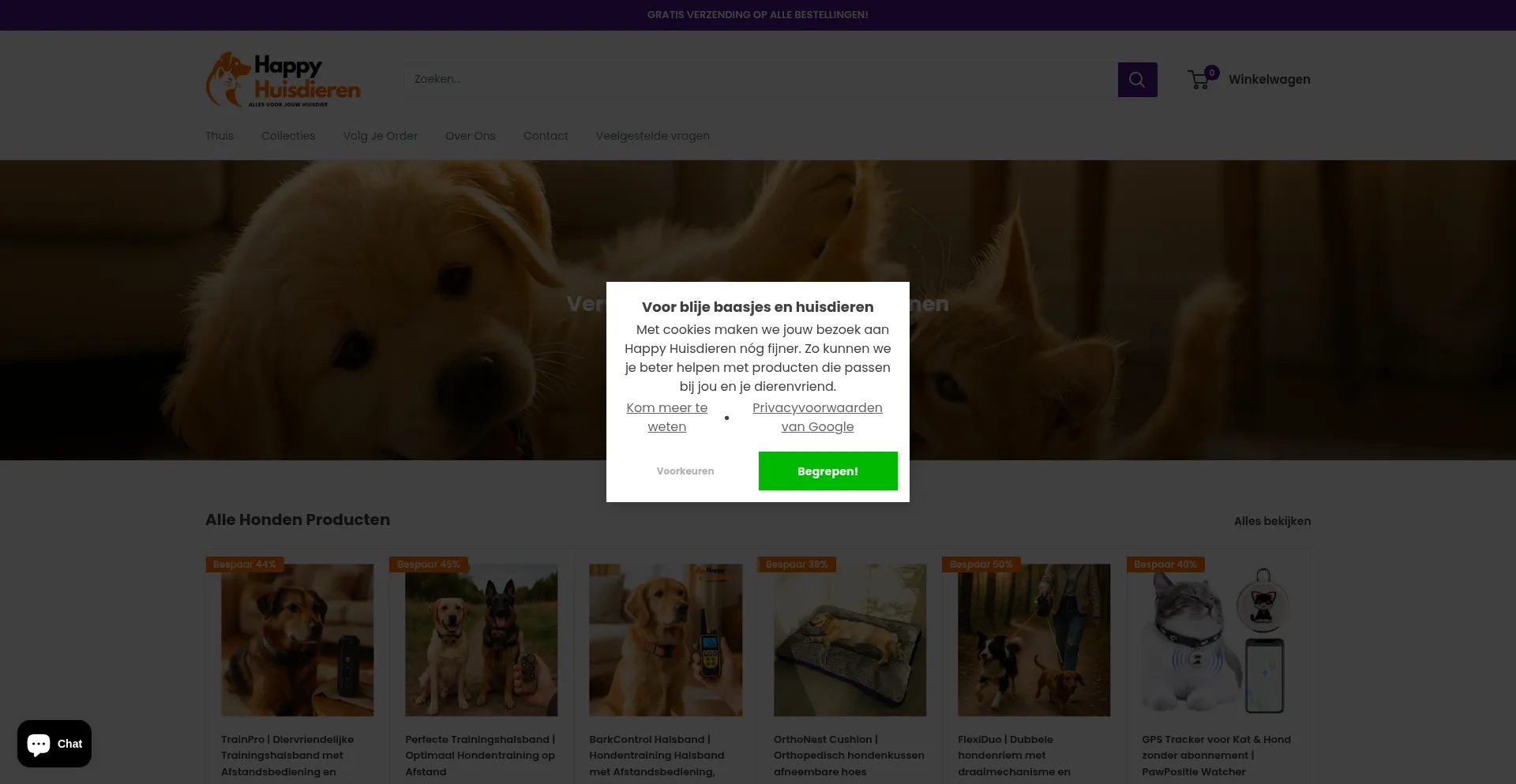Open cookie Voorkeuren settings
Screen dimensions: 1516x784
tap(685, 471)
